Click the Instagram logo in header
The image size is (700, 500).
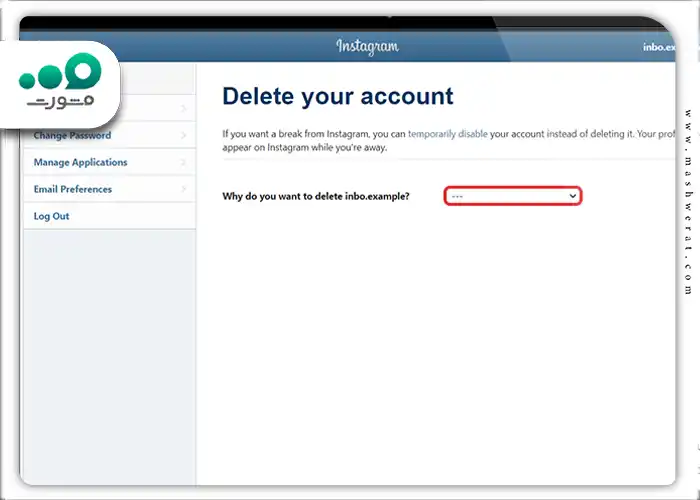point(367,46)
